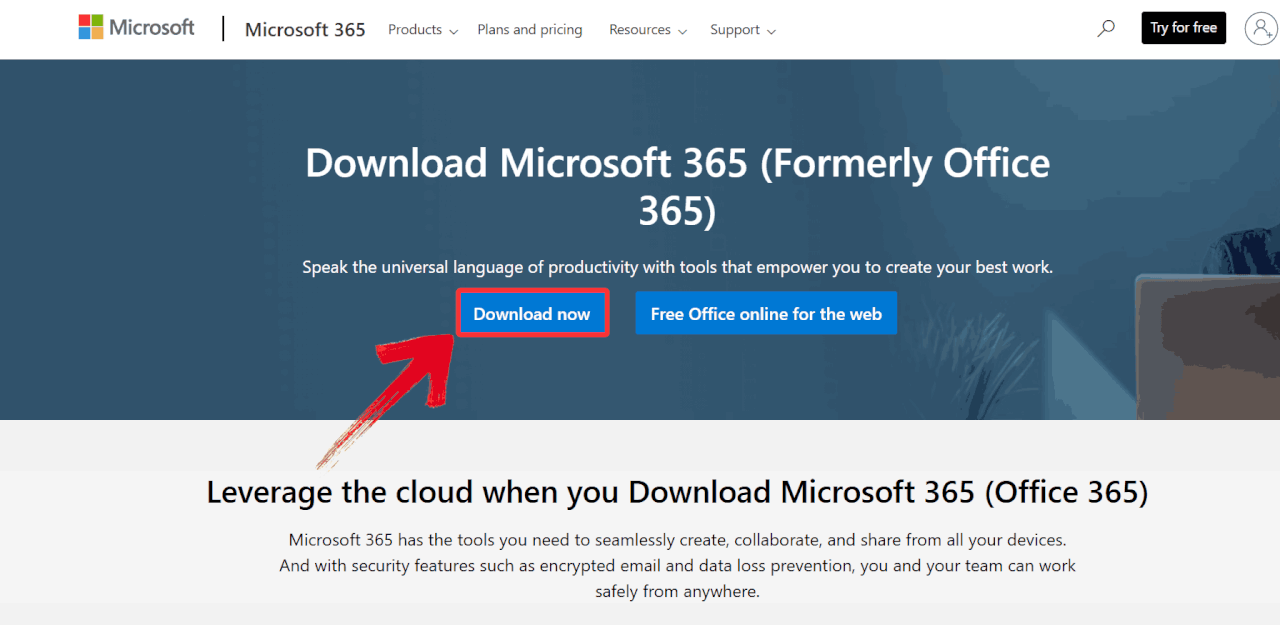
Task: Click the Support chevron arrow
Action: 773,31
